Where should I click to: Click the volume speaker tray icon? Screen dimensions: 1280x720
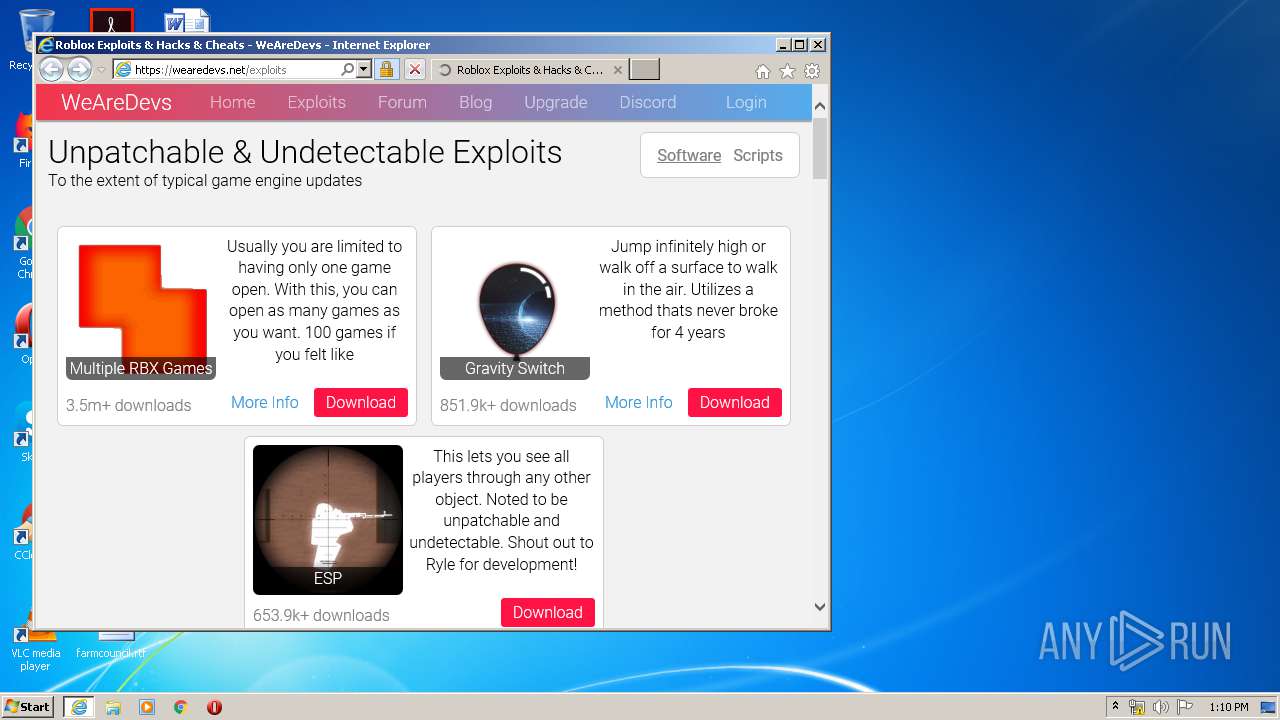[1160, 707]
